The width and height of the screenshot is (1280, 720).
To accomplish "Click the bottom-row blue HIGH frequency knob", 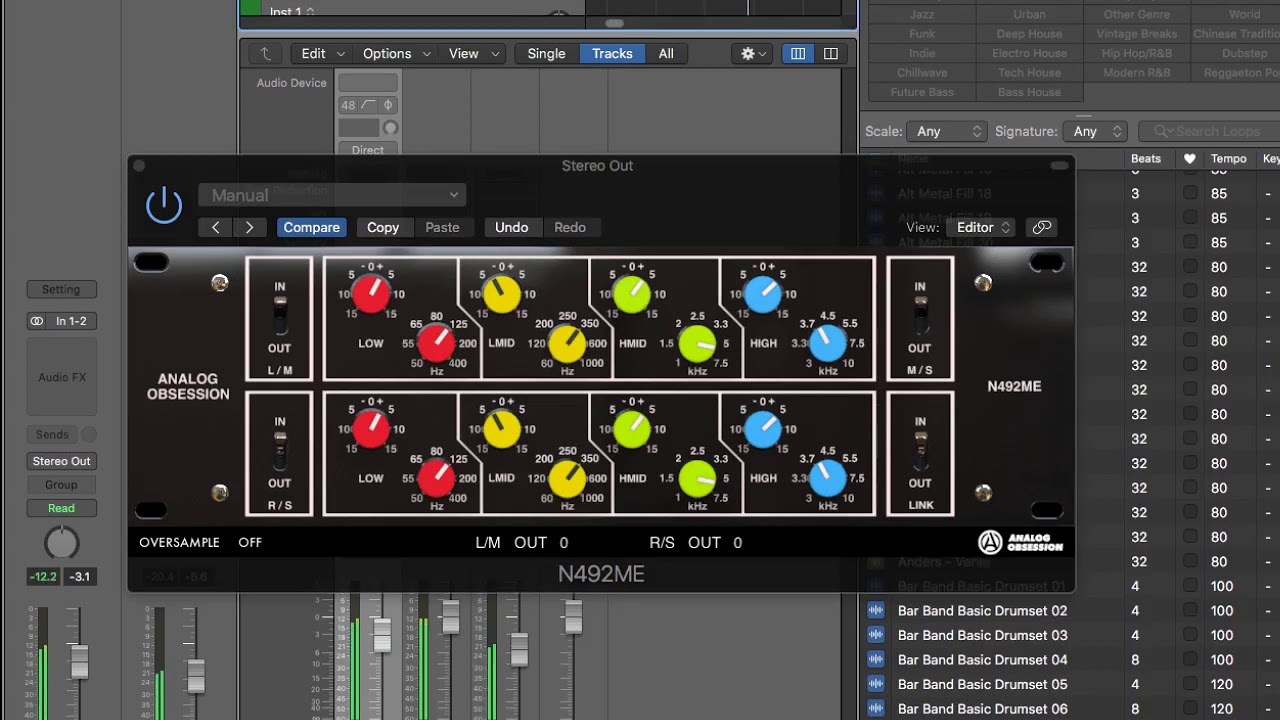I will click(x=827, y=479).
